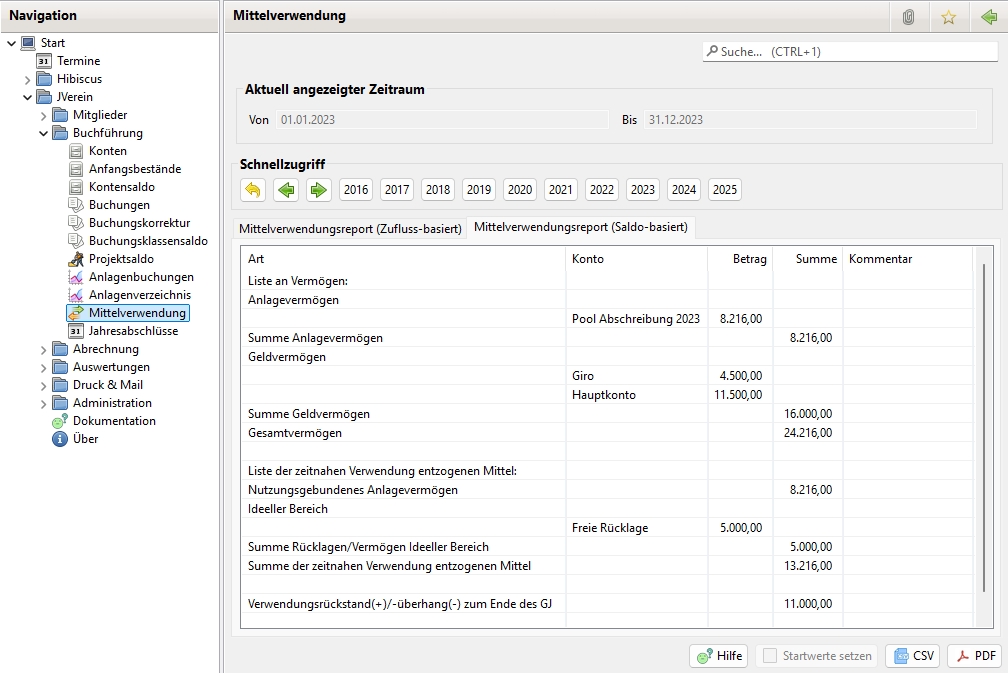1008x673 pixels.
Task: Collapse the Buchführung tree node
Action: click(44, 133)
